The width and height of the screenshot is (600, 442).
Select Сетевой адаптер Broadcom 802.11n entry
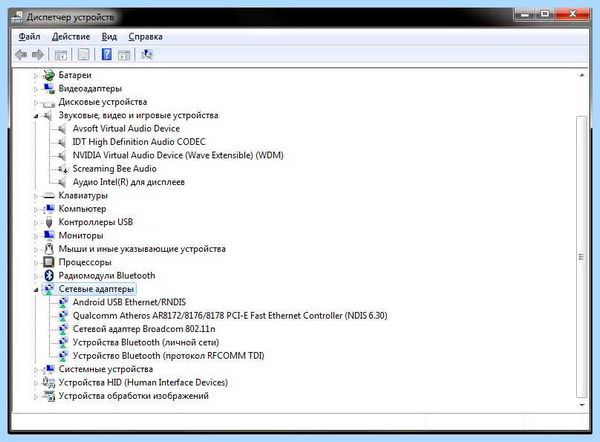tap(144, 329)
